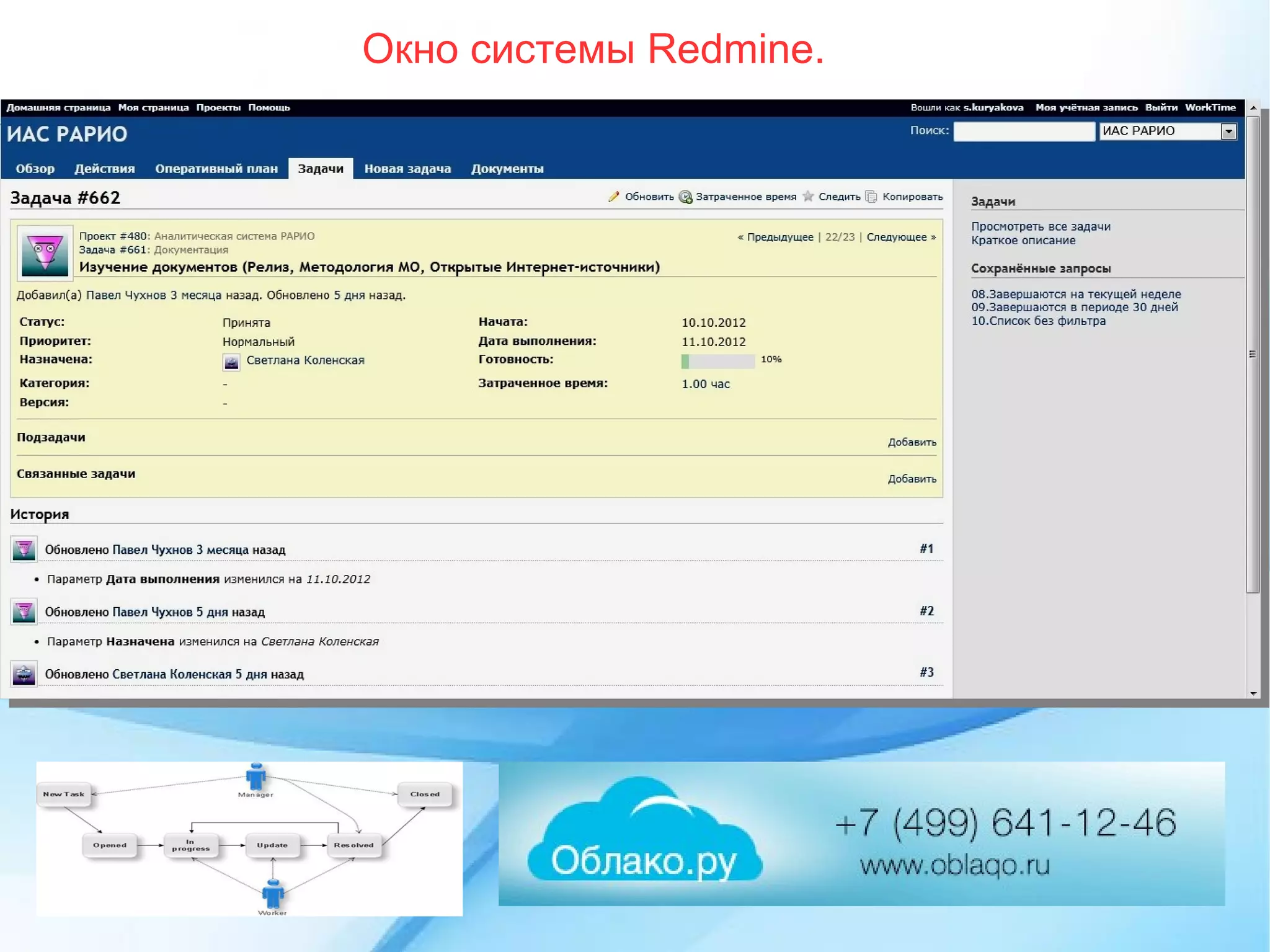Open saved query 08.Завершаются на текущей неделе
Screen dimensions: 1270x952
coord(1076,294)
